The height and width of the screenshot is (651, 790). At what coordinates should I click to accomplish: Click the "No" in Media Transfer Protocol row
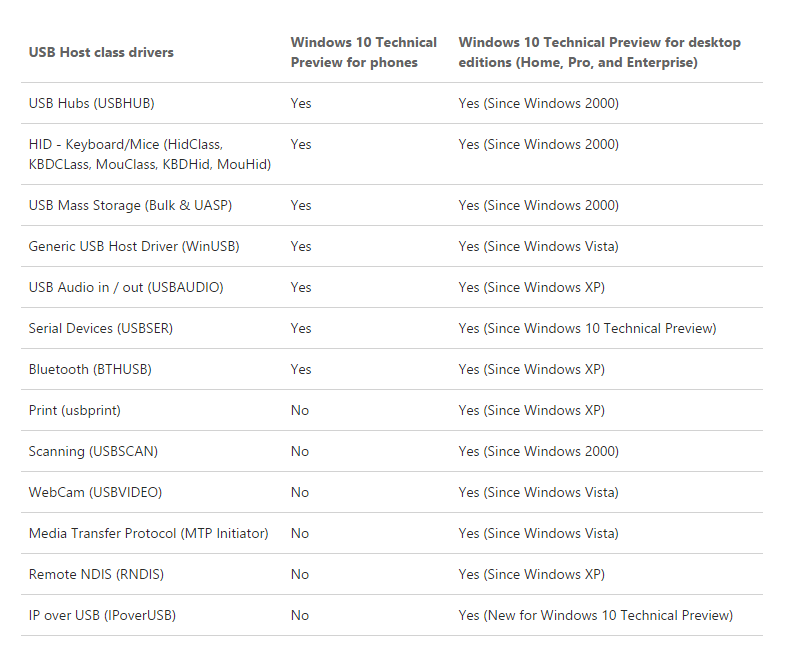point(300,534)
